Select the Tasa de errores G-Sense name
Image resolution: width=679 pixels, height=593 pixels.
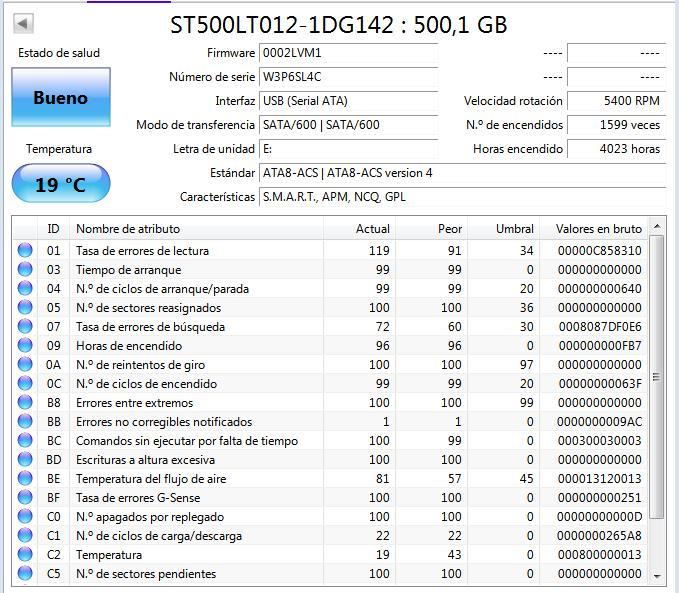coord(138,498)
